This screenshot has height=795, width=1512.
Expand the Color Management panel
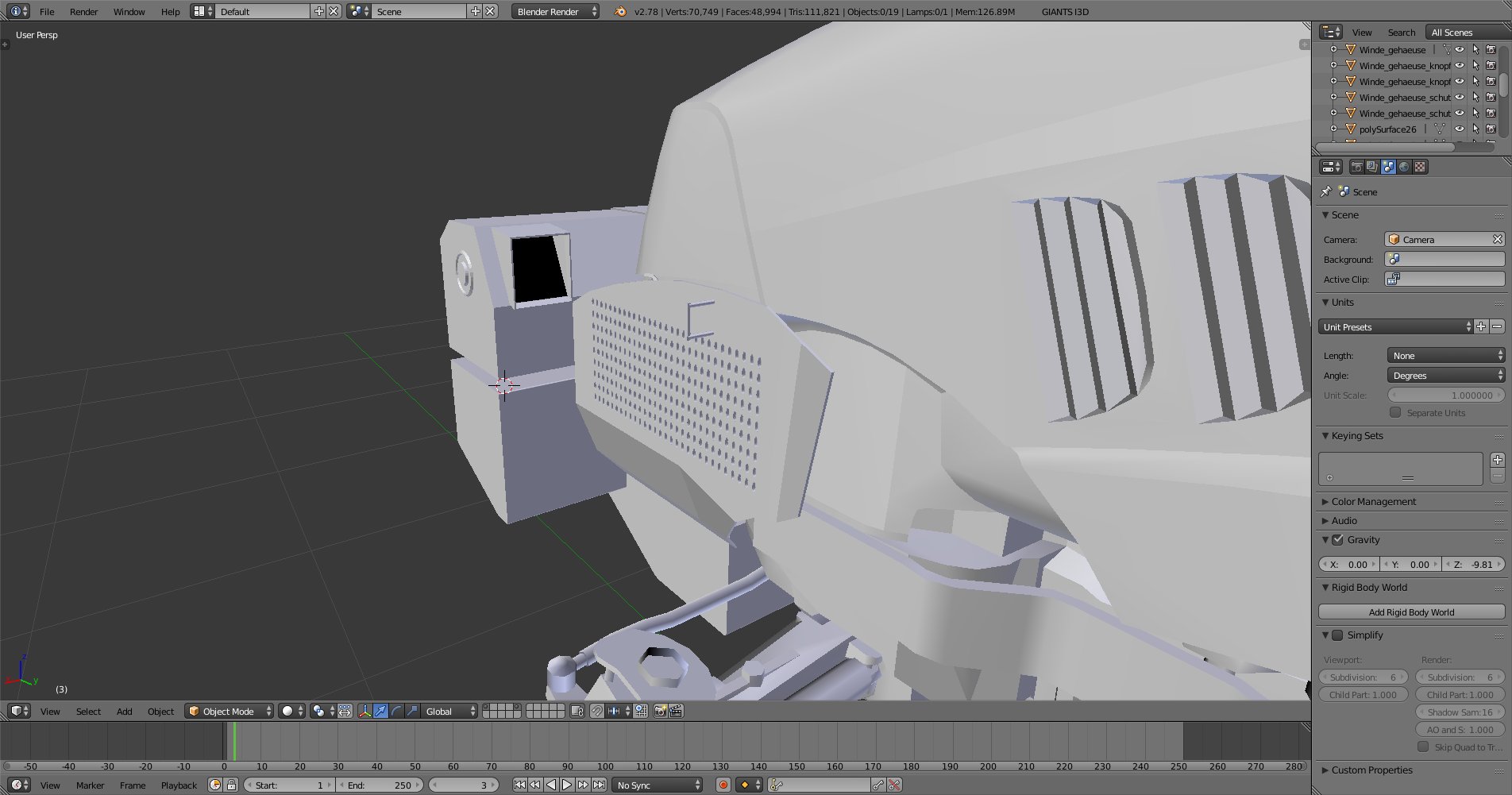1373,502
